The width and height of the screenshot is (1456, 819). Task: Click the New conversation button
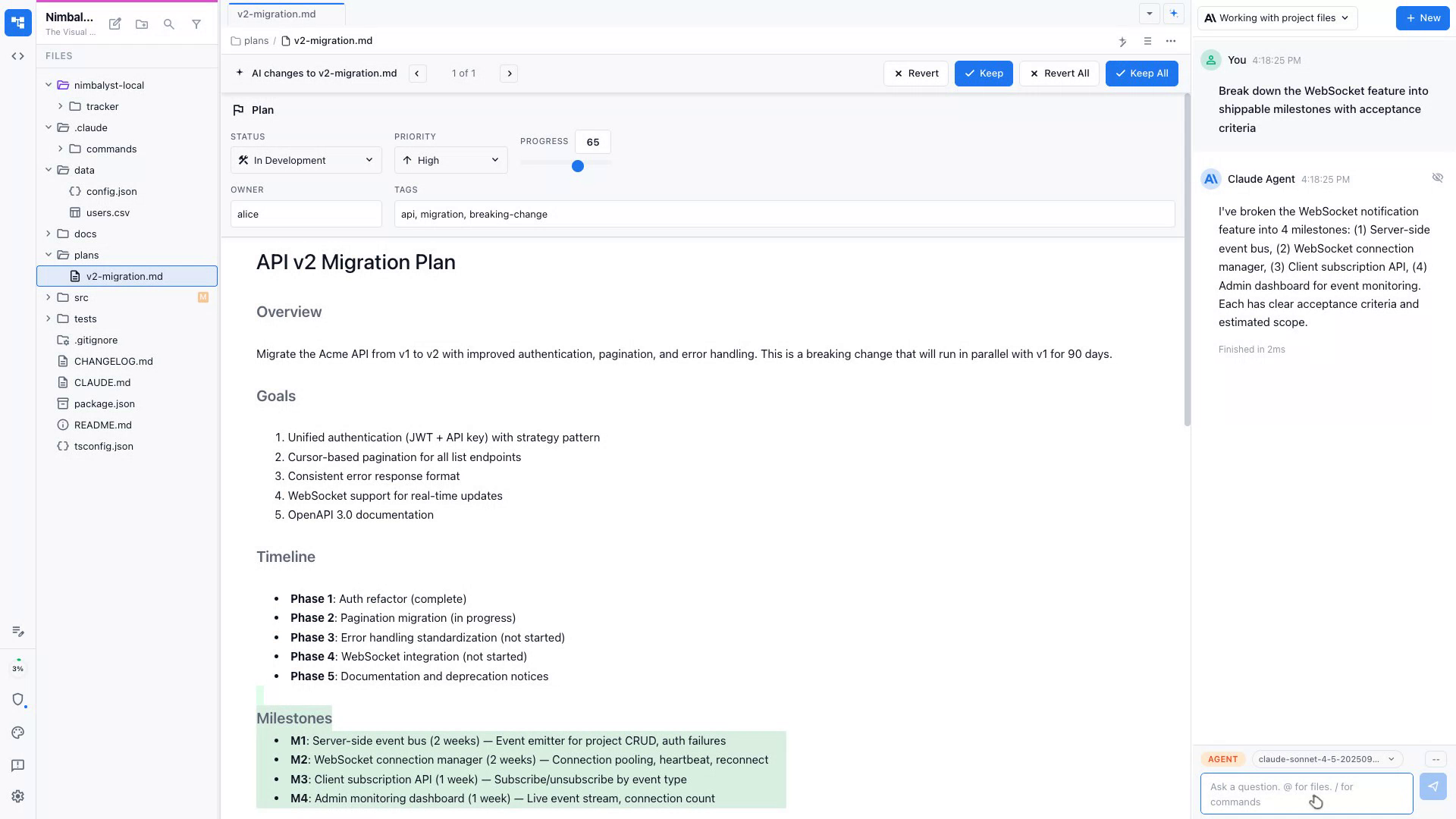[1423, 17]
